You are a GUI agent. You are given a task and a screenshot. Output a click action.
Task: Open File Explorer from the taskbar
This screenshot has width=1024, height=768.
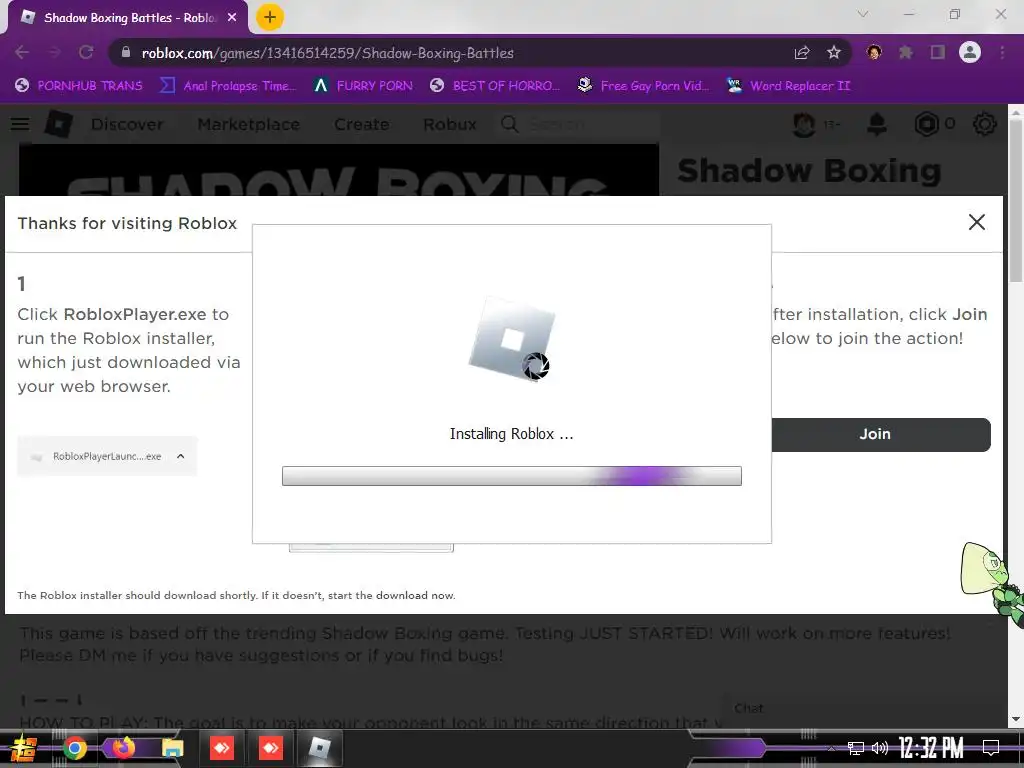(x=172, y=748)
